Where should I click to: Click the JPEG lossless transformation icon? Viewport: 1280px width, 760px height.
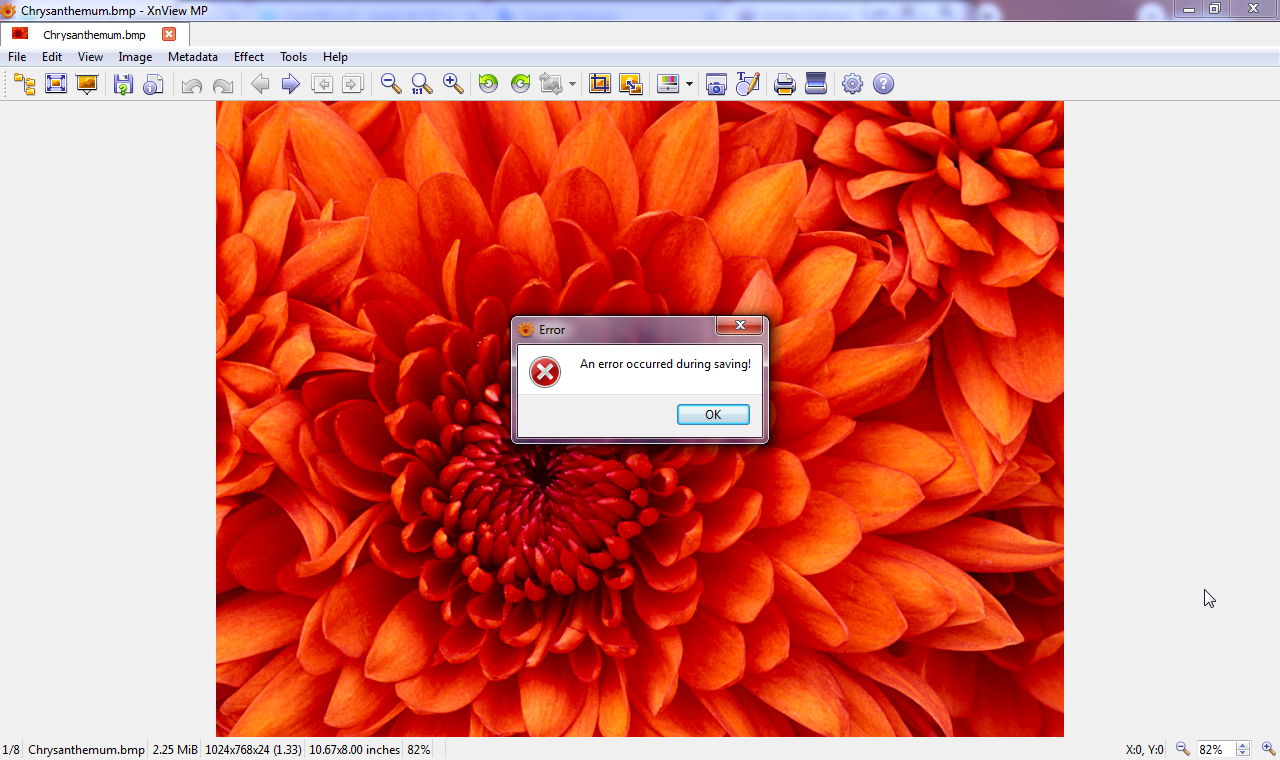click(x=551, y=84)
